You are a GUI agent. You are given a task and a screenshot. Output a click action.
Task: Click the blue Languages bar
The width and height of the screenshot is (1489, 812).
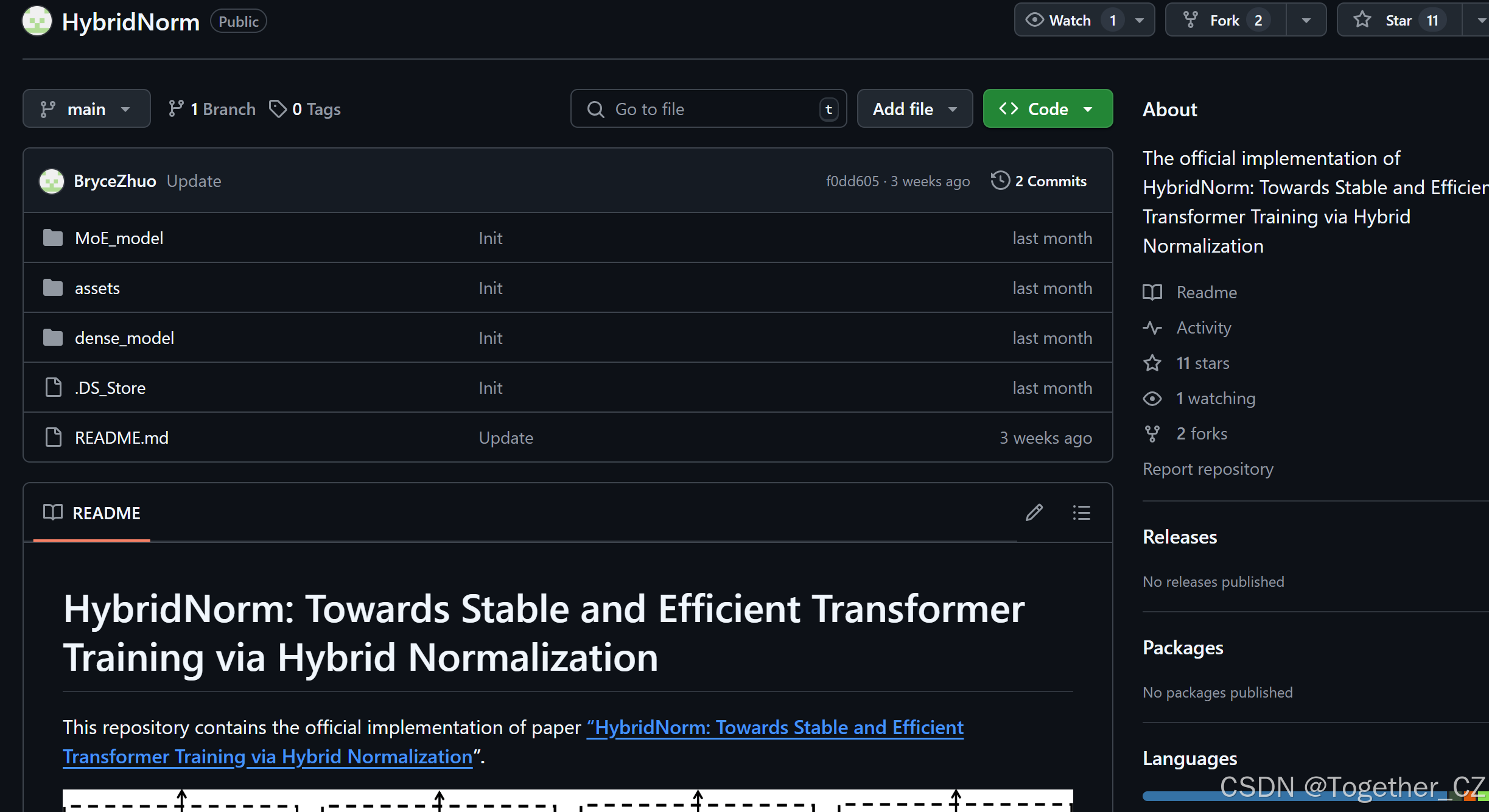click(1181, 796)
